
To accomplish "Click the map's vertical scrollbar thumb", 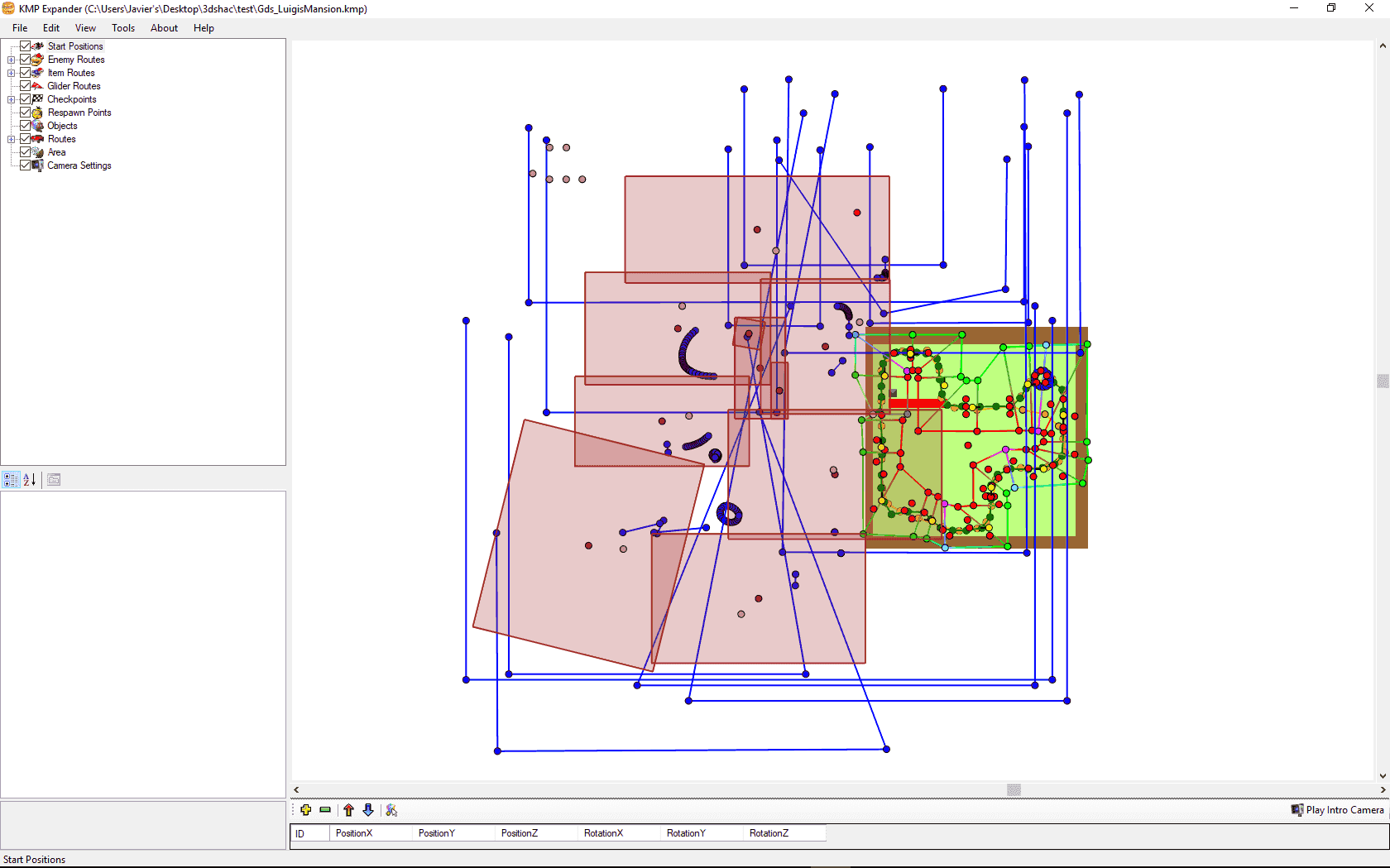I will [1383, 381].
